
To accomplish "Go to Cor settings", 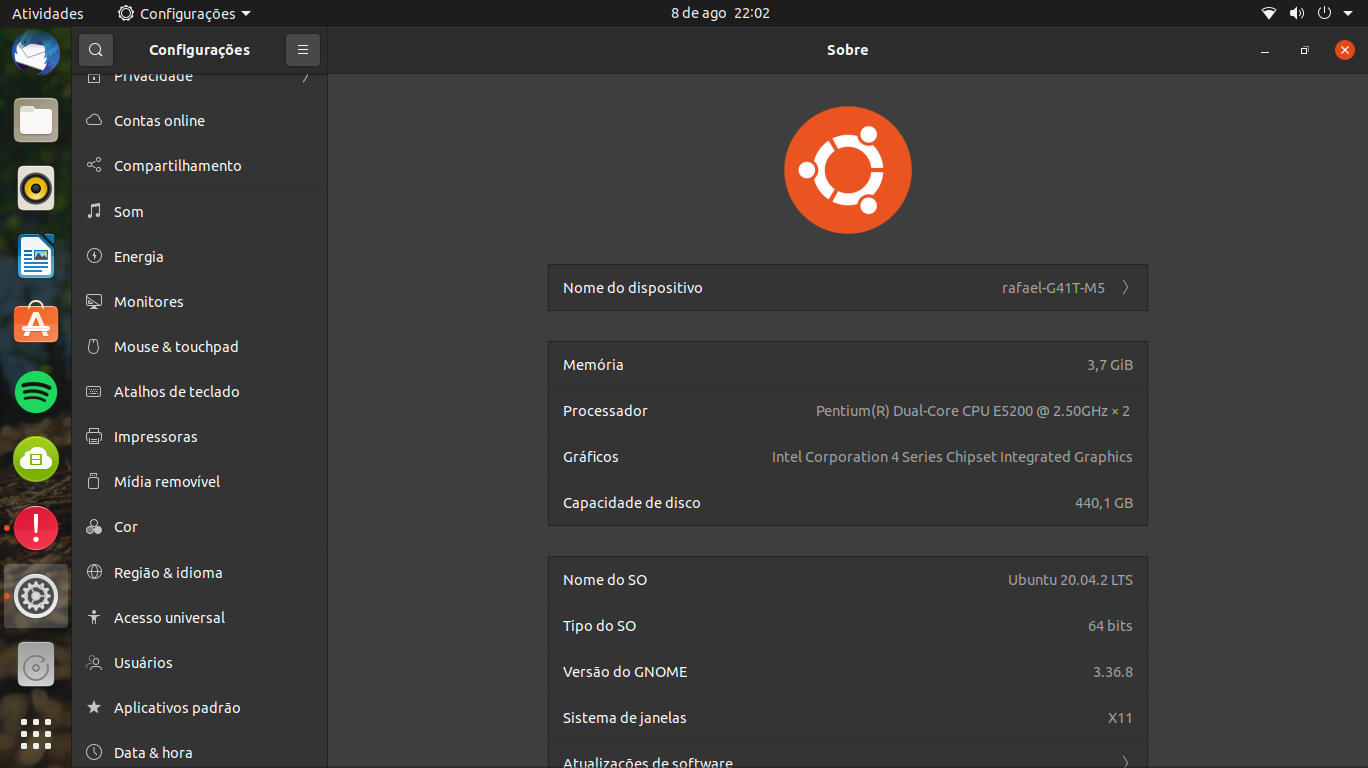I will click(199, 526).
